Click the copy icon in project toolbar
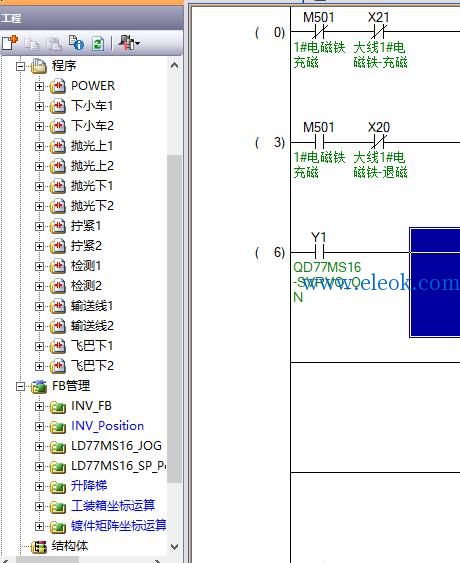Viewport: 460px width, 563px height. [x=32, y=44]
